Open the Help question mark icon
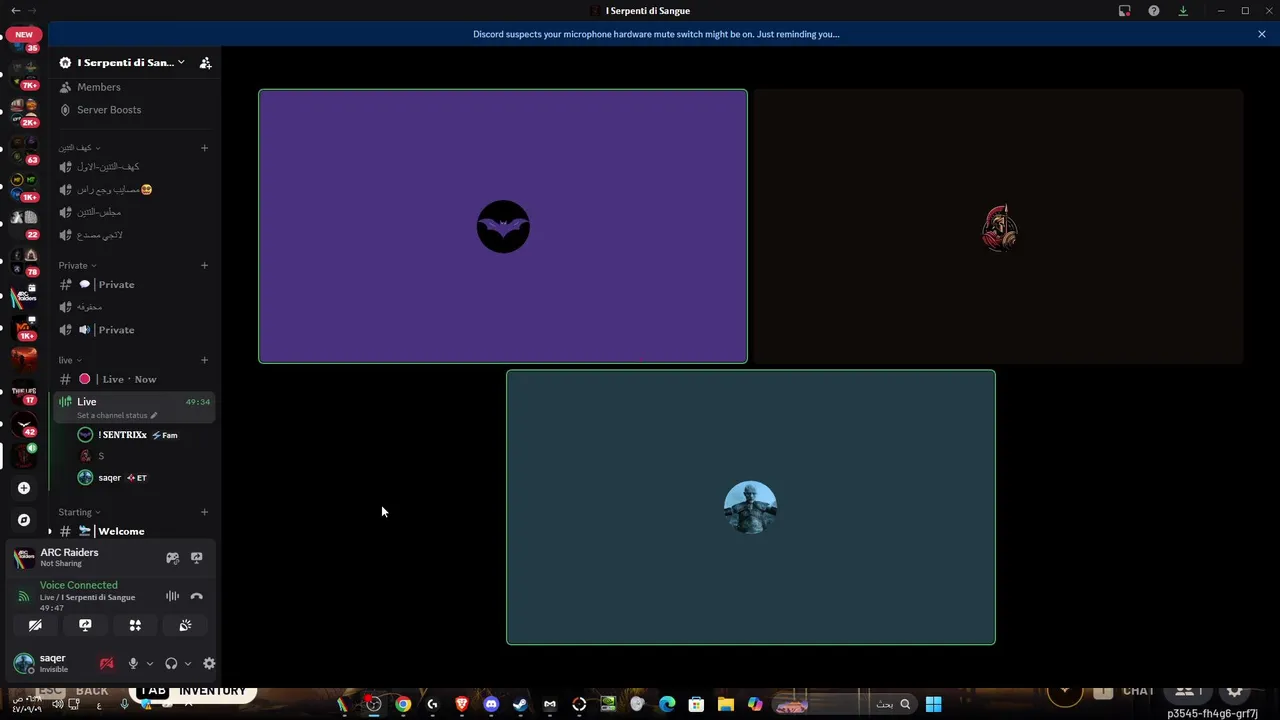This screenshot has width=1280, height=720. click(1154, 11)
